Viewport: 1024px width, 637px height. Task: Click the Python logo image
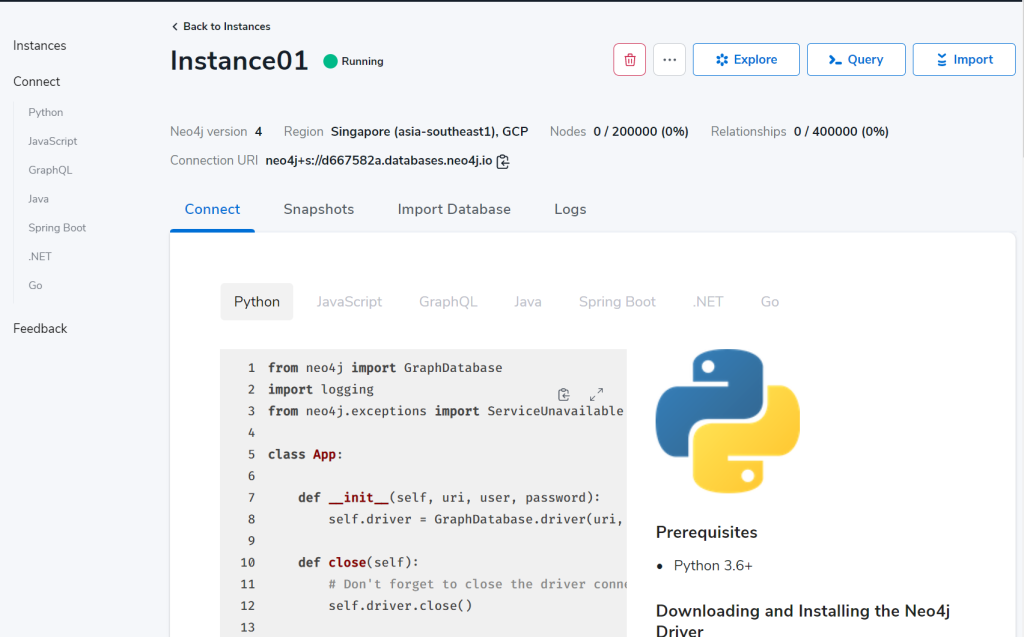(728, 421)
